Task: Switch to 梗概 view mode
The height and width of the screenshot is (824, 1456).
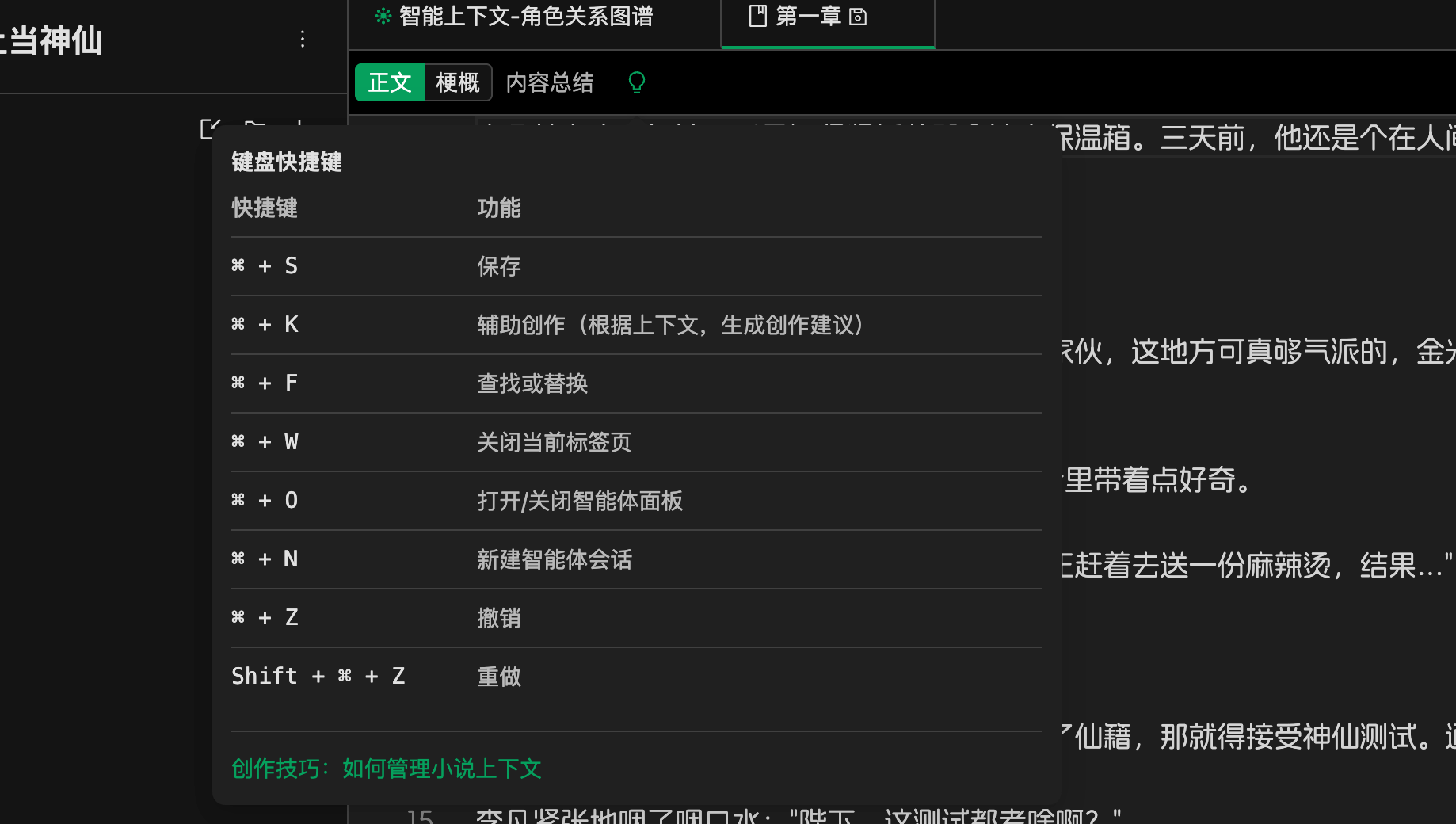Action: point(458,82)
